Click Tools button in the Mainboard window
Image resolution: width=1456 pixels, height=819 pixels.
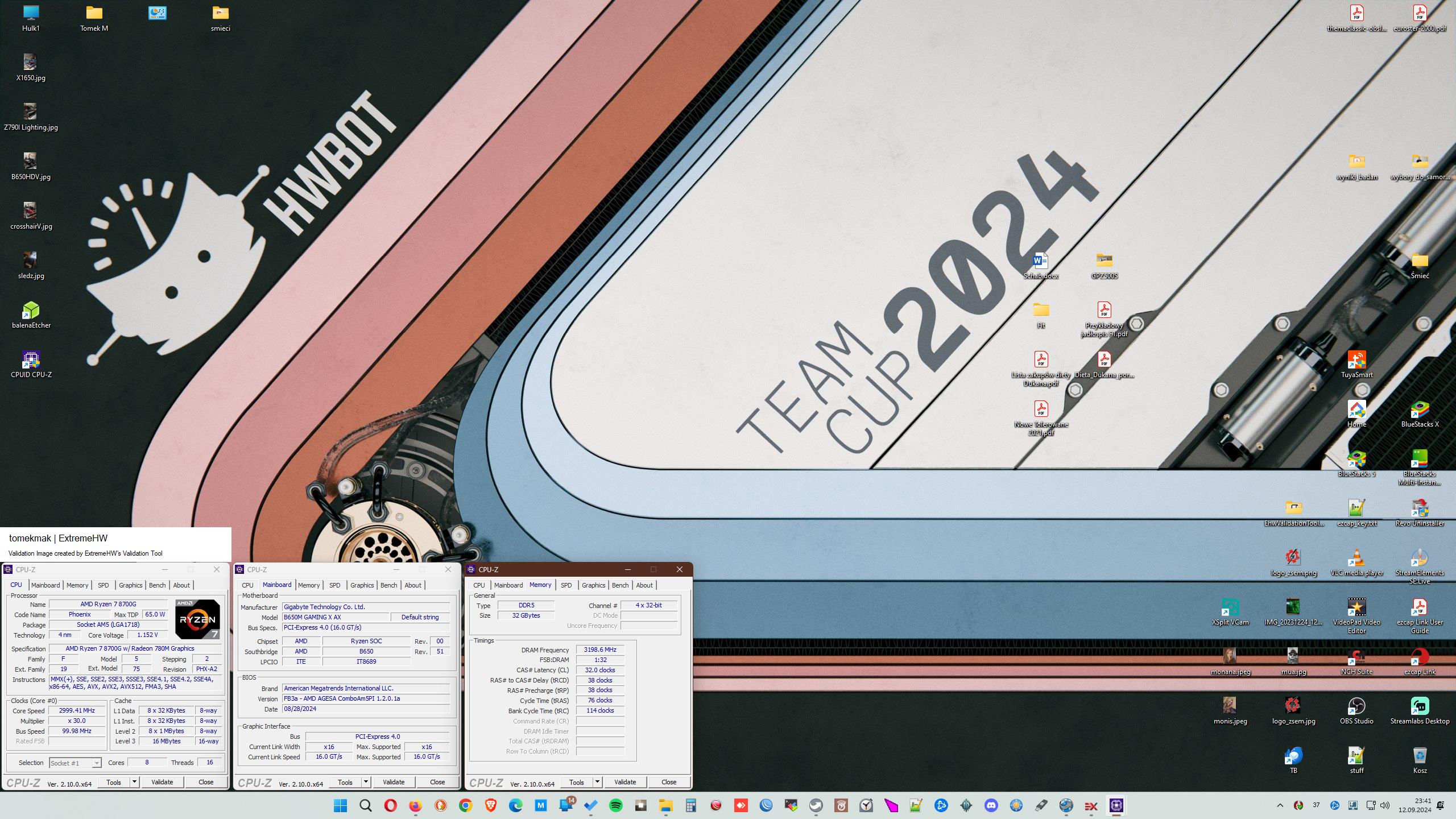345,782
